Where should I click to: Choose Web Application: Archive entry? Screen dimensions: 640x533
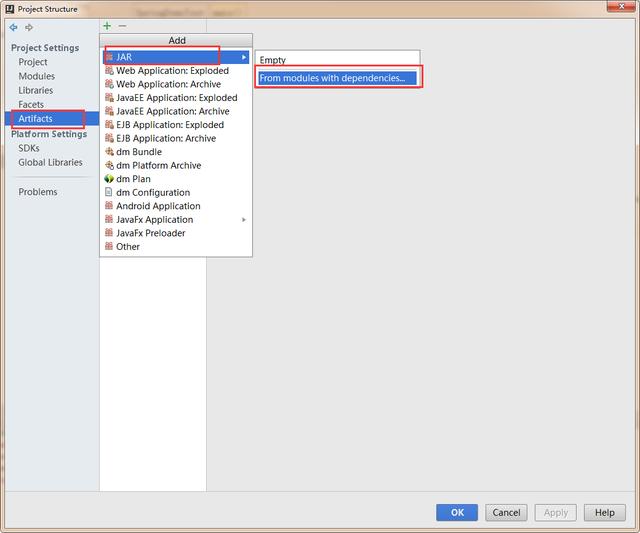[x=176, y=84]
